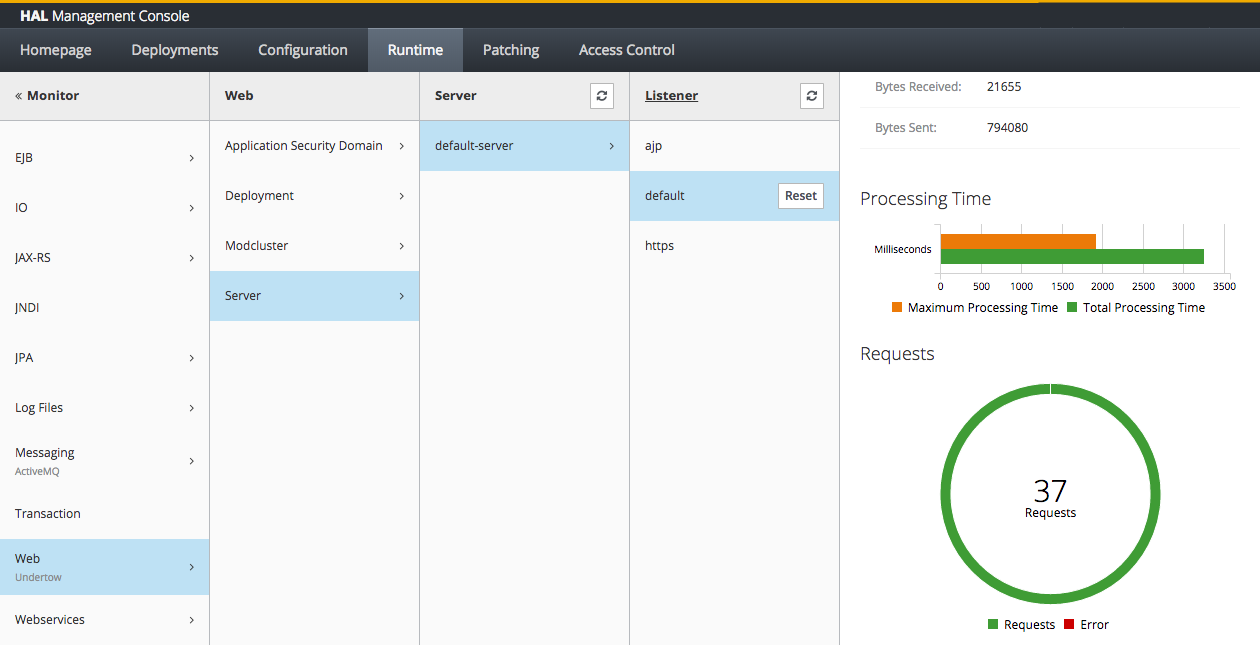This screenshot has width=1260, height=646.
Task: Click the Server column refresh icon
Action: [601, 96]
